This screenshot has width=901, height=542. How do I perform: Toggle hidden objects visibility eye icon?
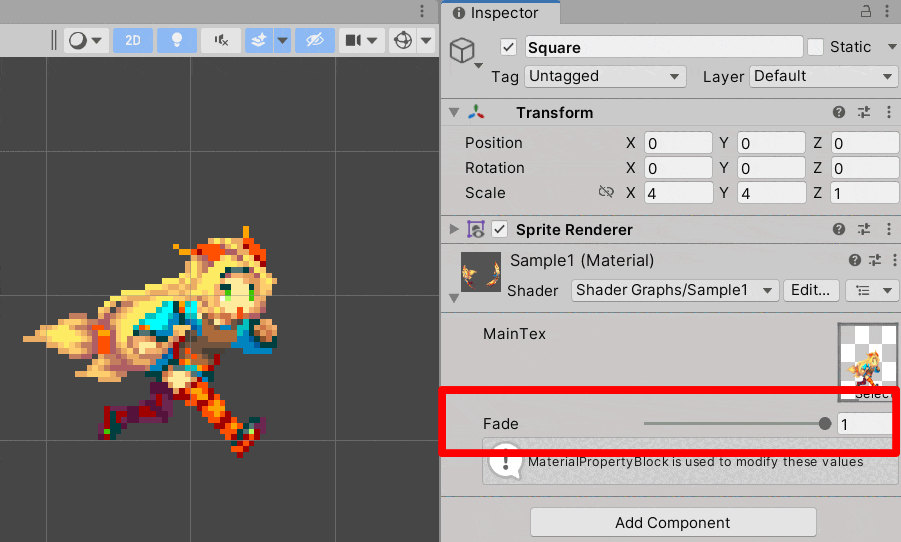[315, 40]
